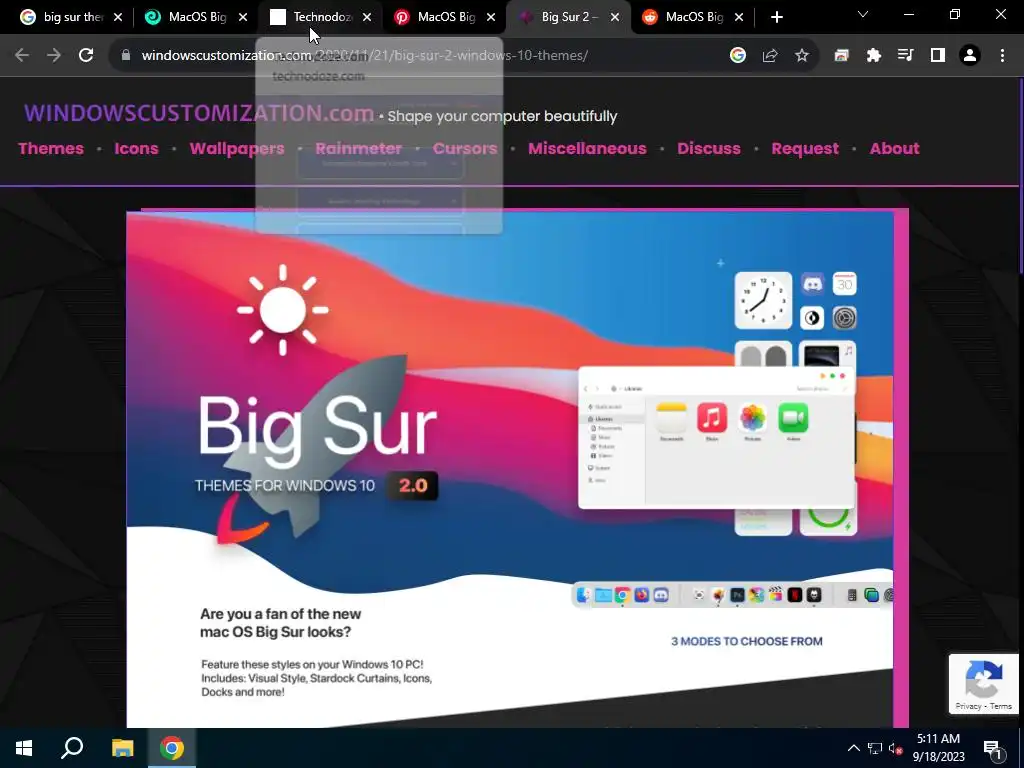View site information via the lock icon
The width and height of the screenshot is (1024, 768).
(x=126, y=56)
